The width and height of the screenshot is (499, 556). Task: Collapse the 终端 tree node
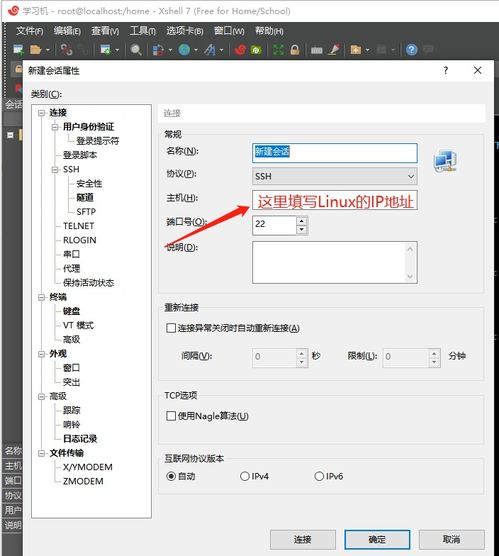41,297
